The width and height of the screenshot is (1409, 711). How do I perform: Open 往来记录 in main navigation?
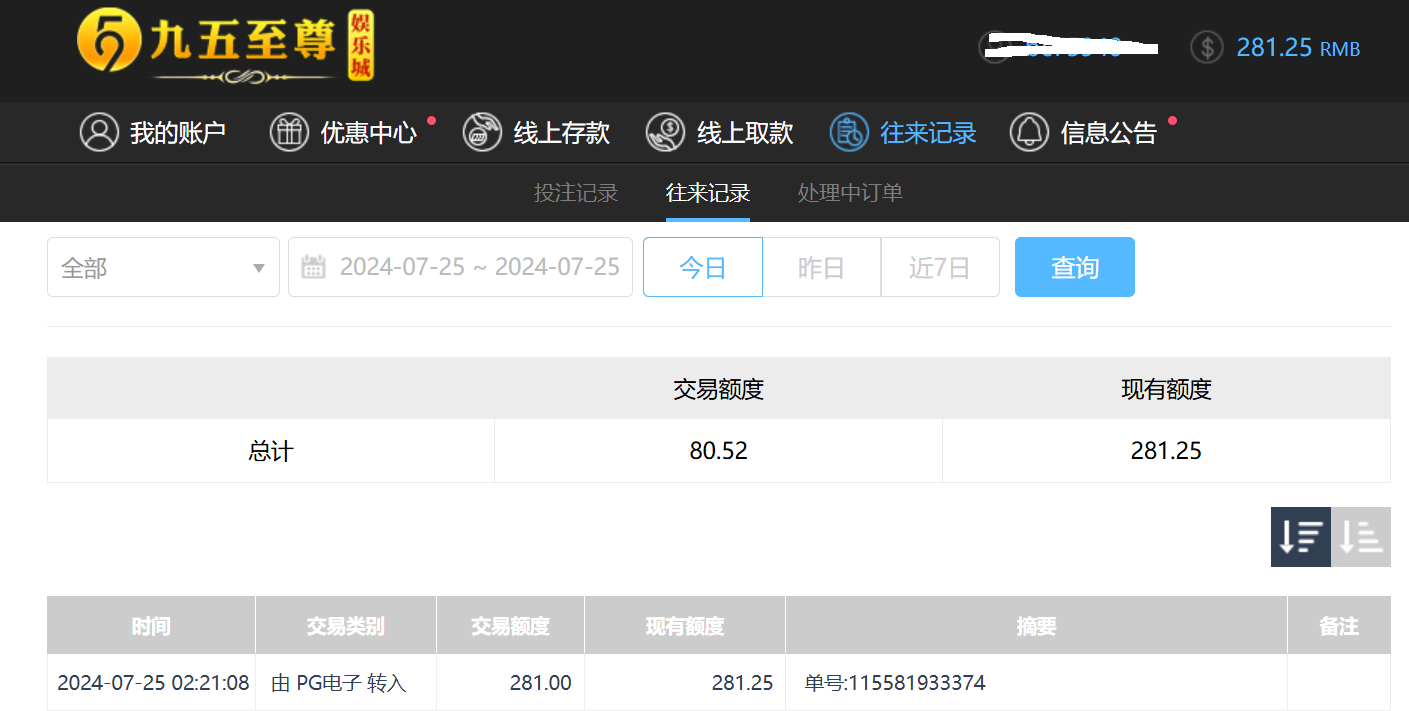click(903, 132)
